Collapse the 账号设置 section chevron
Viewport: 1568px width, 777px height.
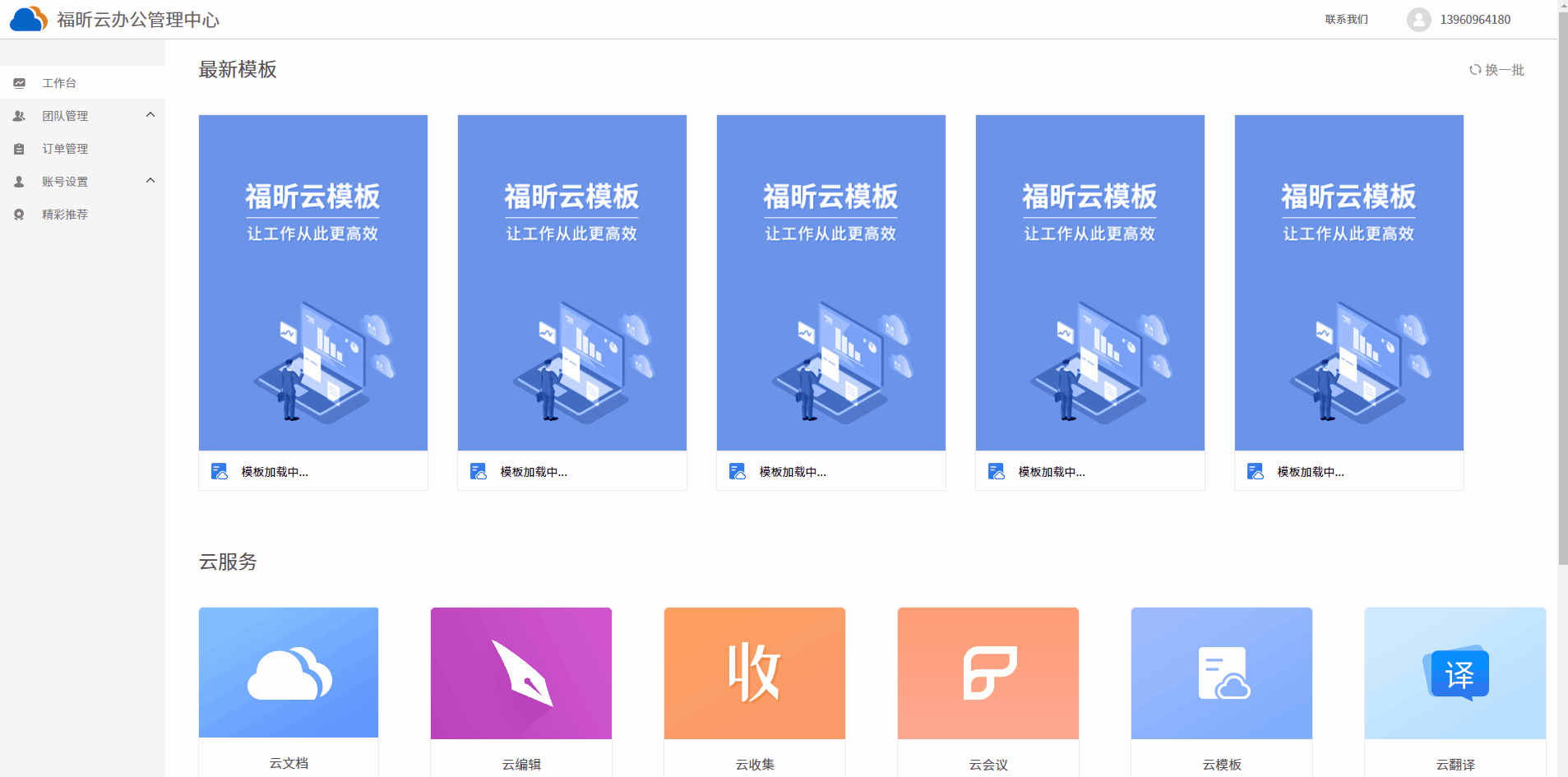click(150, 180)
